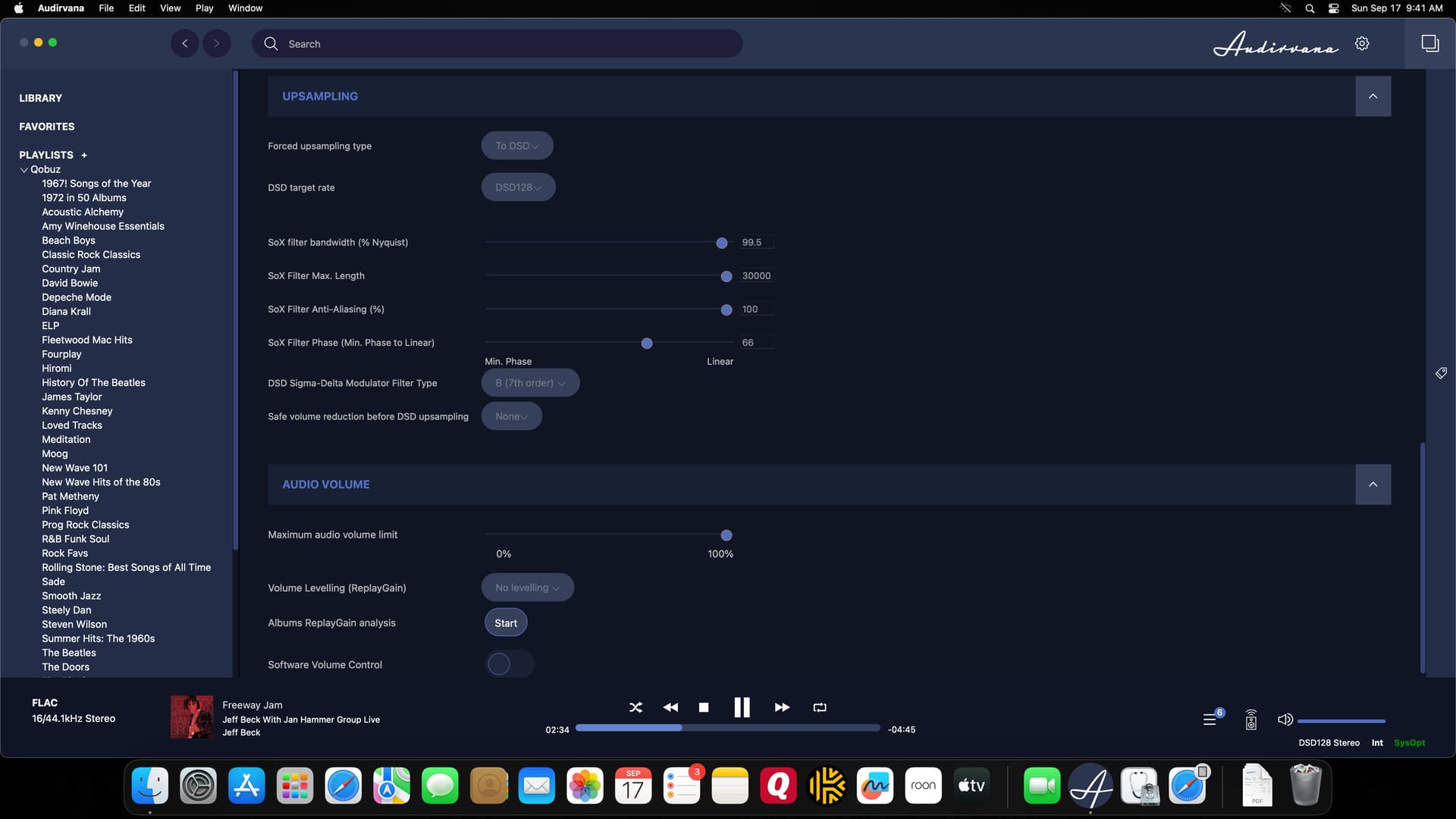This screenshot has width=1456, height=819.
Task: Open the remote control icon
Action: pyautogui.click(x=1251, y=719)
